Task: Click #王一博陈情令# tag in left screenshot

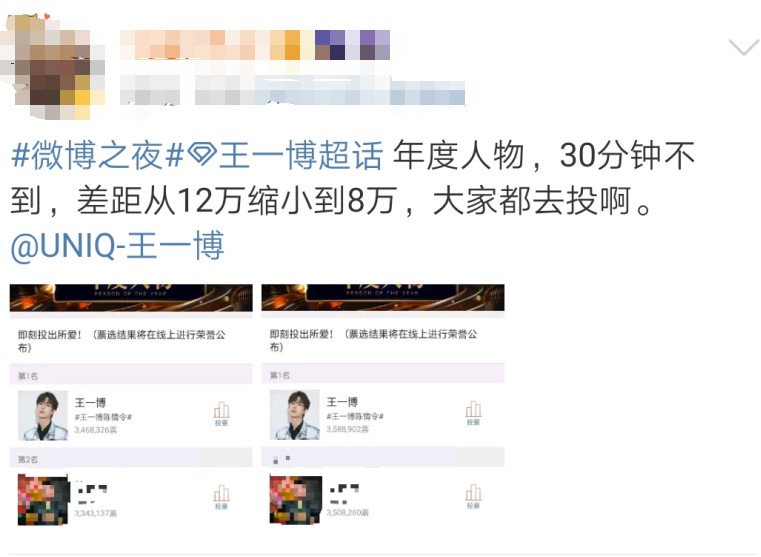Action: point(103,417)
